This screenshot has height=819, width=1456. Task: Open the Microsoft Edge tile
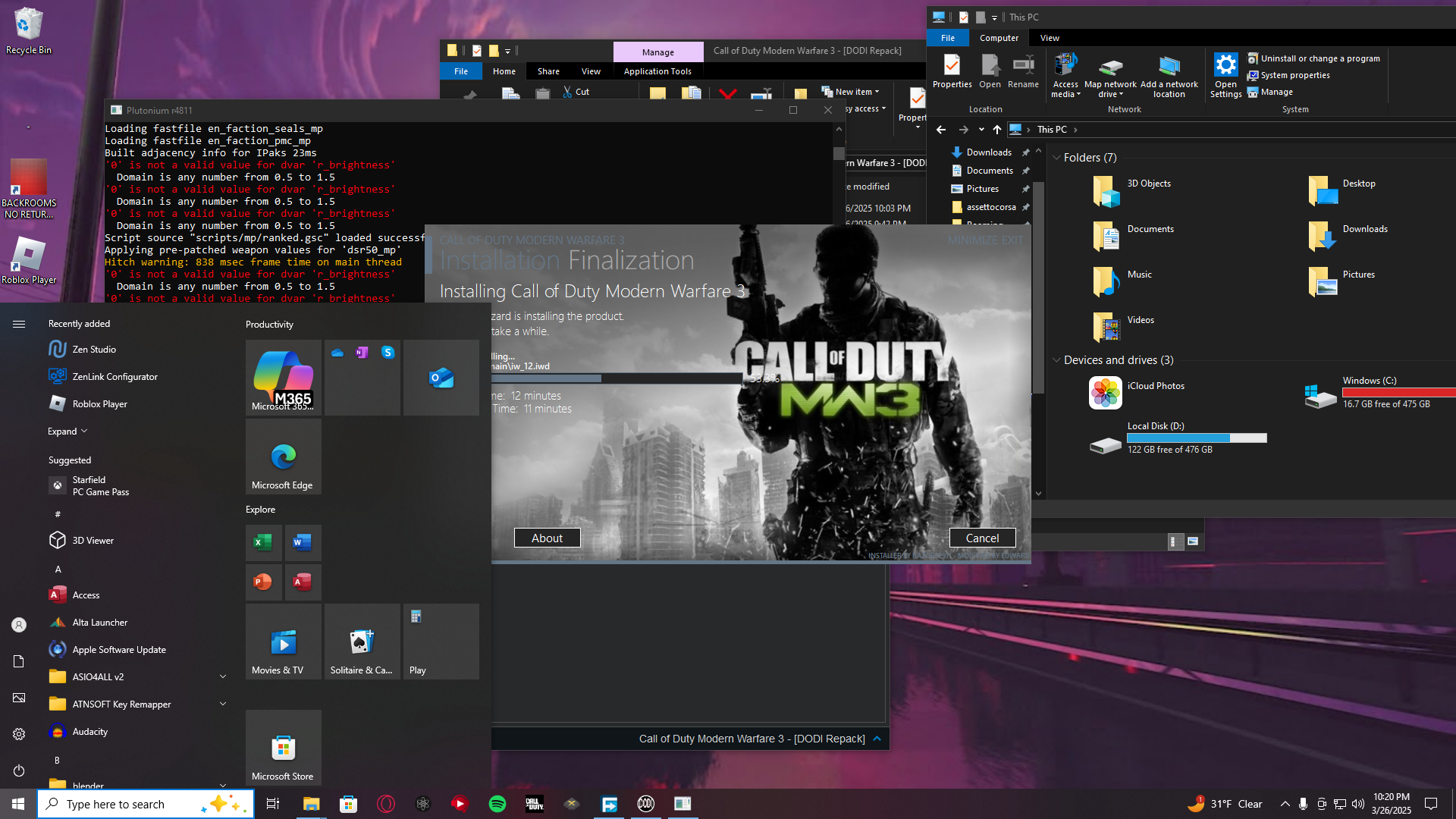tap(283, 457)
